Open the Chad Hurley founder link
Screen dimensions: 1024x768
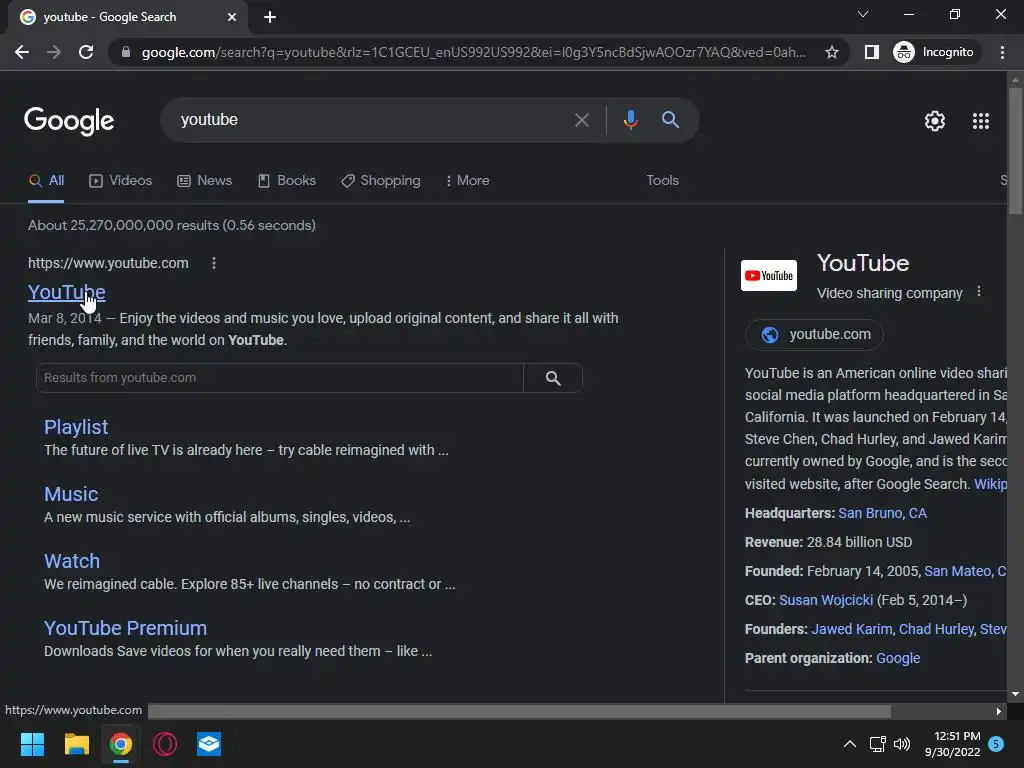936,630
